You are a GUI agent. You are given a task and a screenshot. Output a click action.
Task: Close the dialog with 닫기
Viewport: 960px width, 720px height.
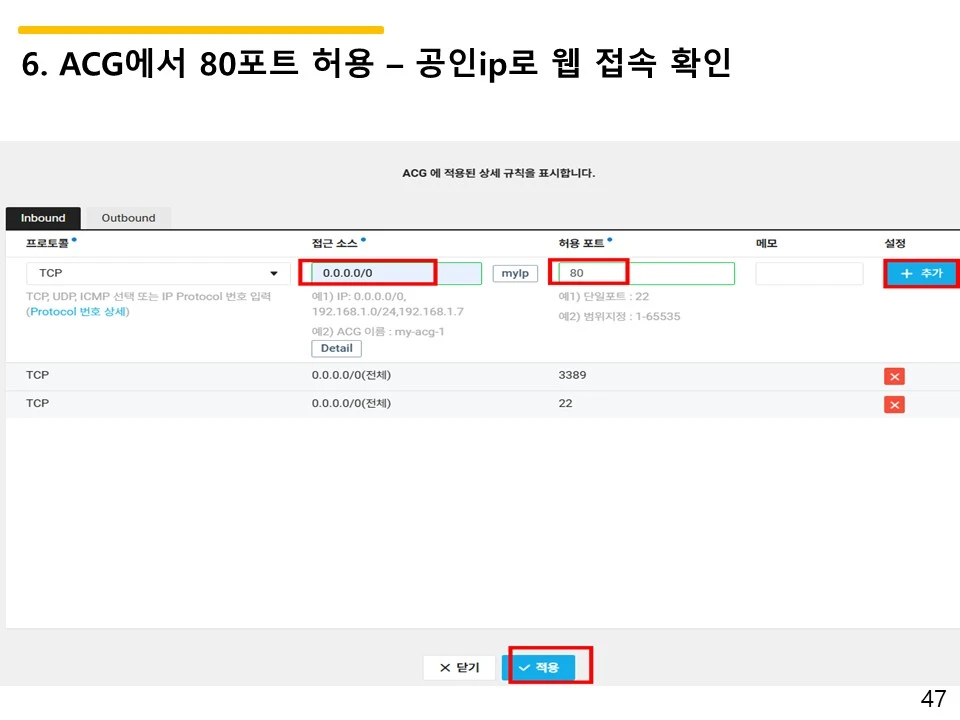tap(459, 667)
